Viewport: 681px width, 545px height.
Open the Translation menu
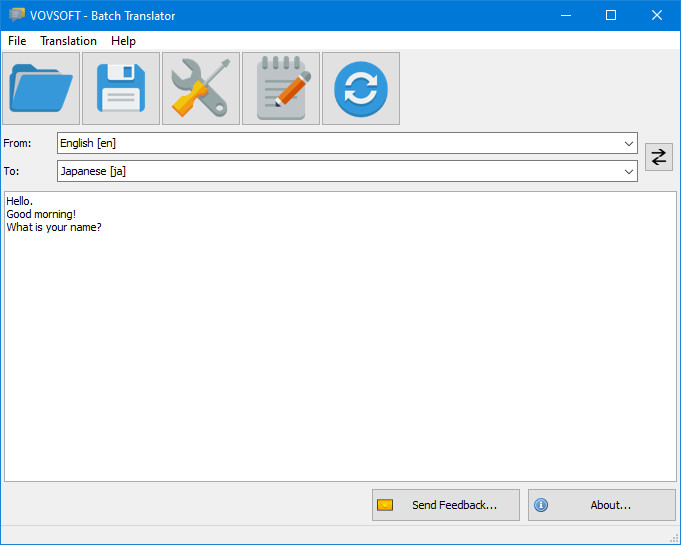(x=68, y=41)
